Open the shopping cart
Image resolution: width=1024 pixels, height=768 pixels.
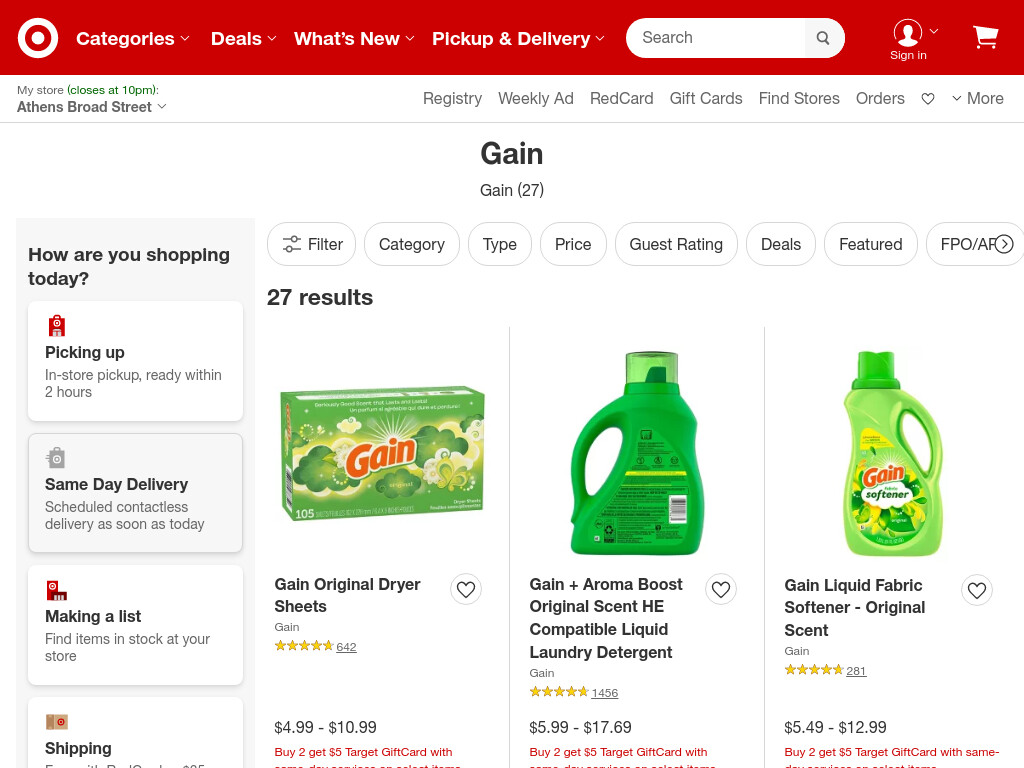coord(985,37)
